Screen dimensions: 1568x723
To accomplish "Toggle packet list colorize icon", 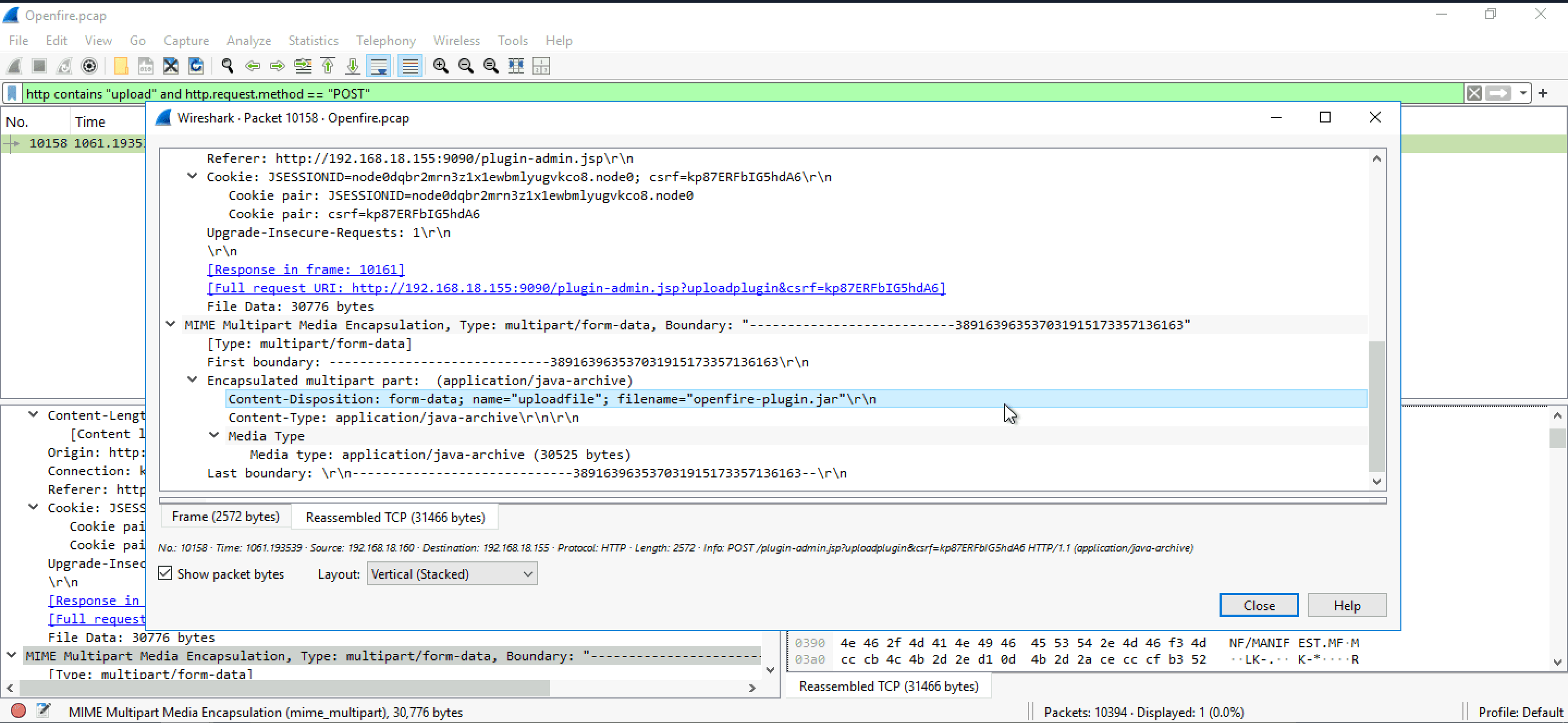I will point(411,66).
